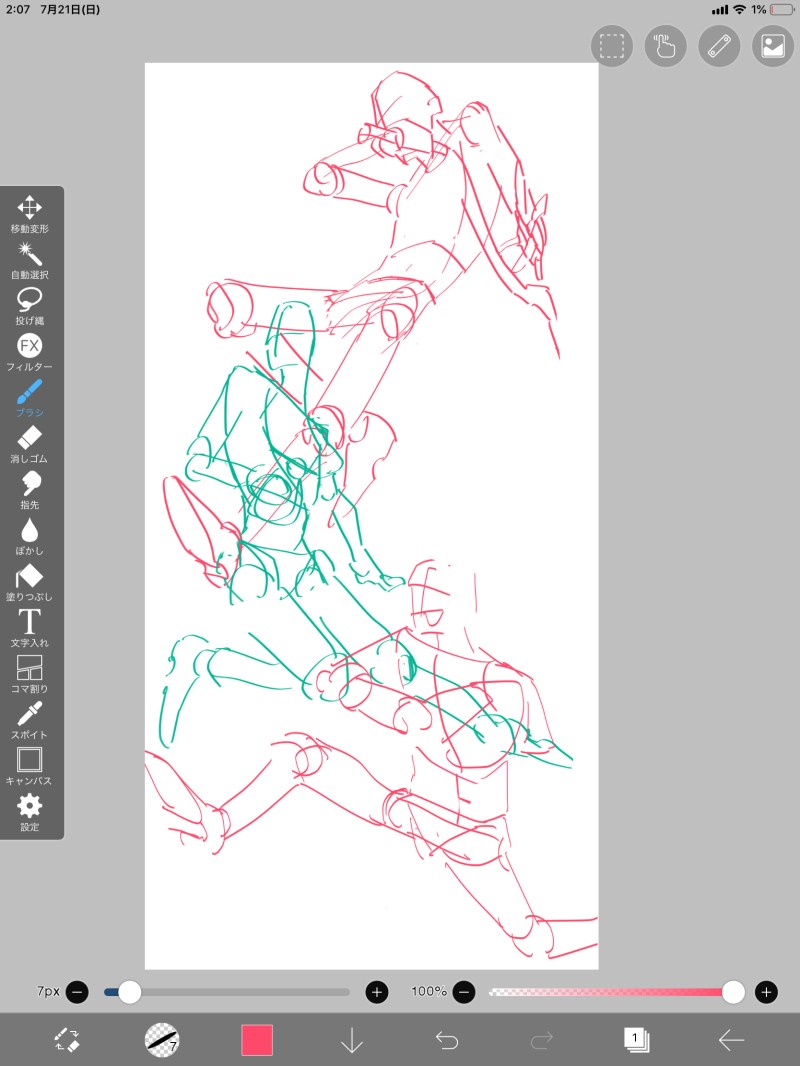This screenshot has height=1066, width=800.
Task: Select the Lasso (投げ縄) tool
Action: [x=29, y=306]
